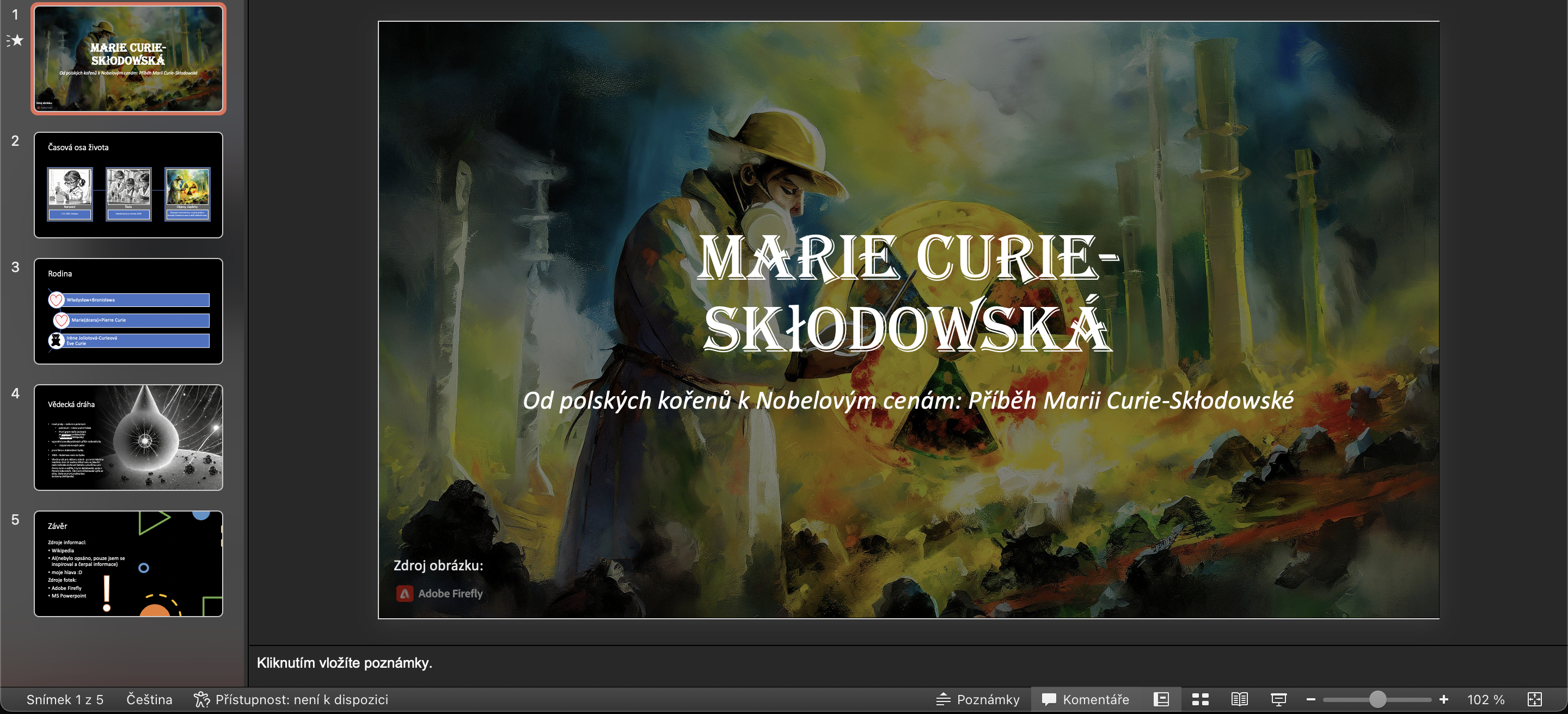This screenshot has height=714, width=1568.
Task: Click the Marie Curie-Skłodowská title text
Action: click(908, 293)
